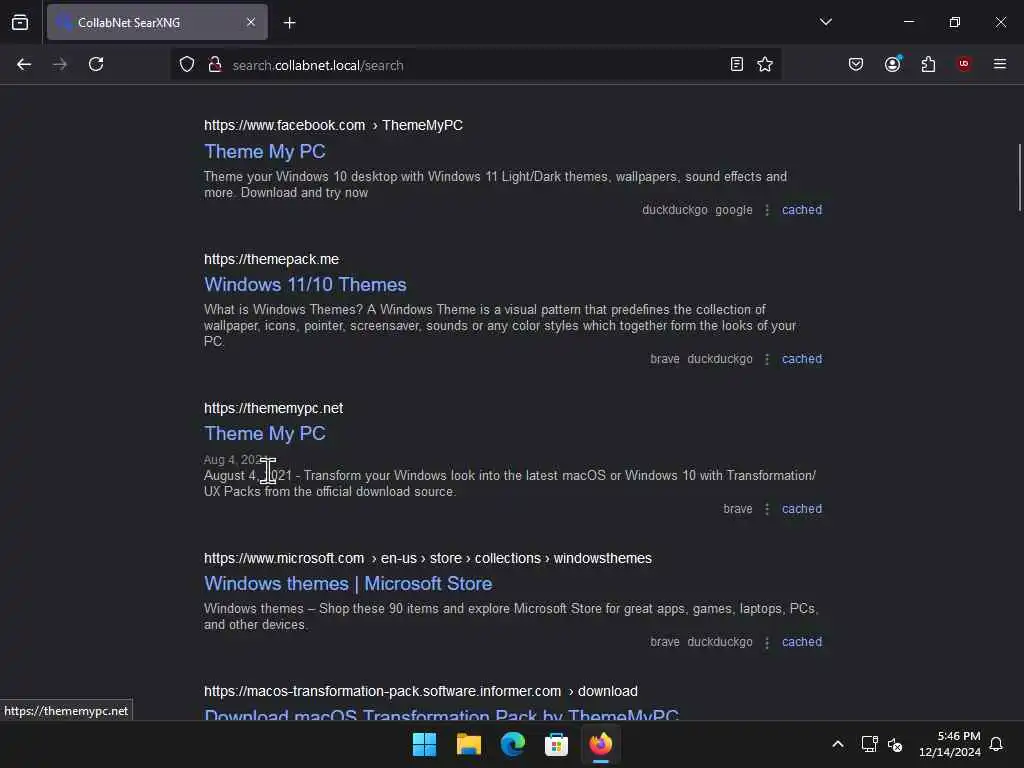Screen dimensions: 1024x768
Task: Go back to previous page
Action: [x=24, y=64]
